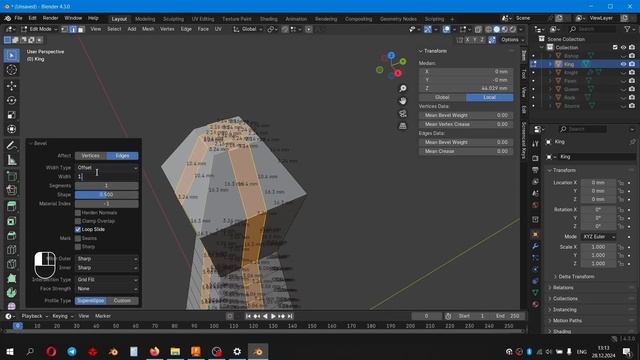Switch to the UV Editing workspace tab
Viewport: 640px width, 360px height.
(x=203, y=19)
